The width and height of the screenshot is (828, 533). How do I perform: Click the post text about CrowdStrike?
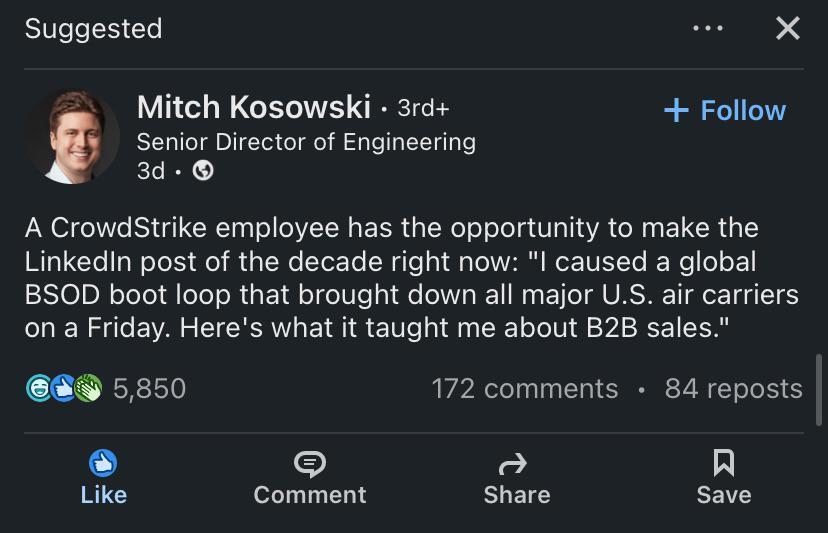point(411,279)
